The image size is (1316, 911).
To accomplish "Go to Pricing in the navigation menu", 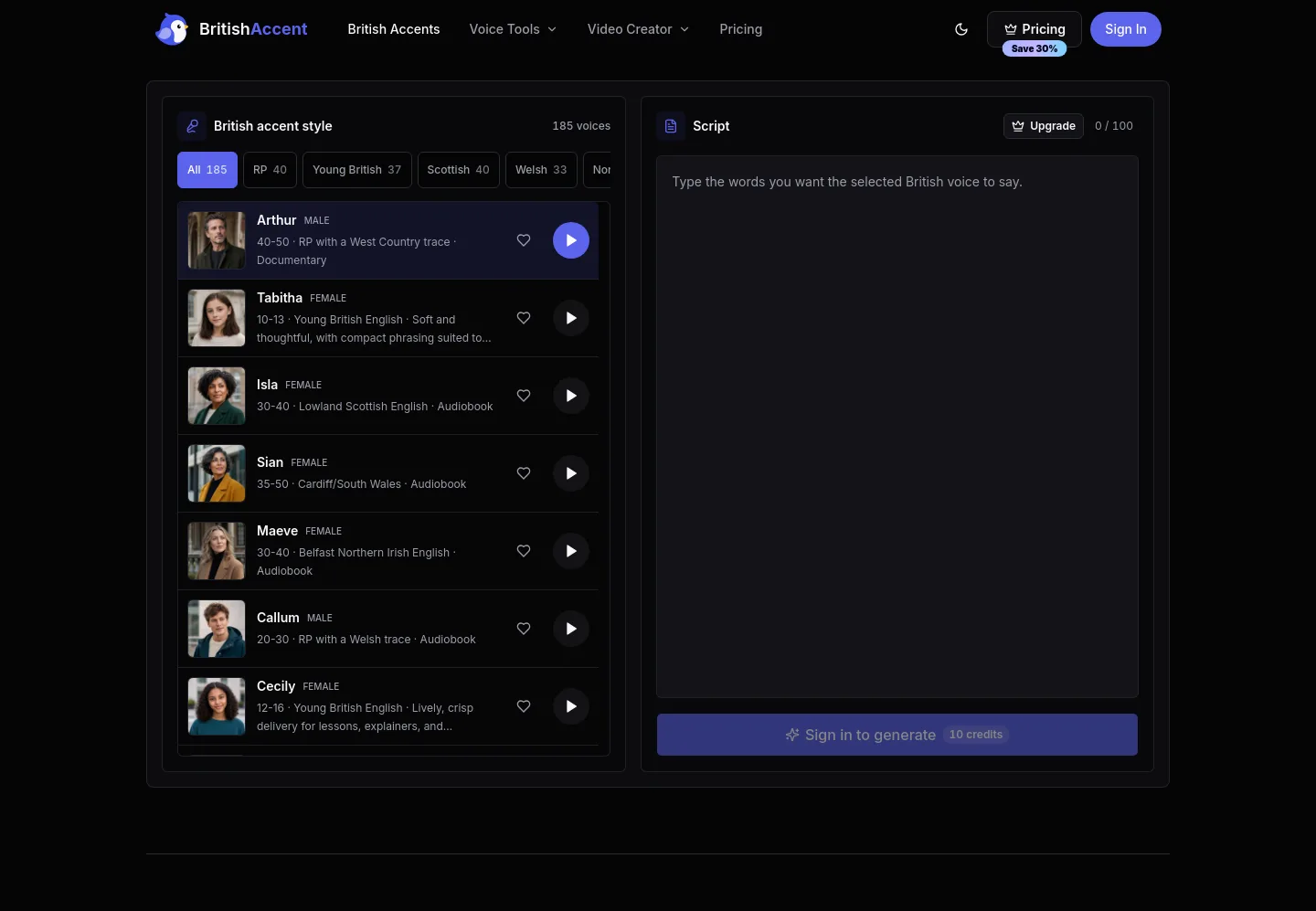I will 741,29.
